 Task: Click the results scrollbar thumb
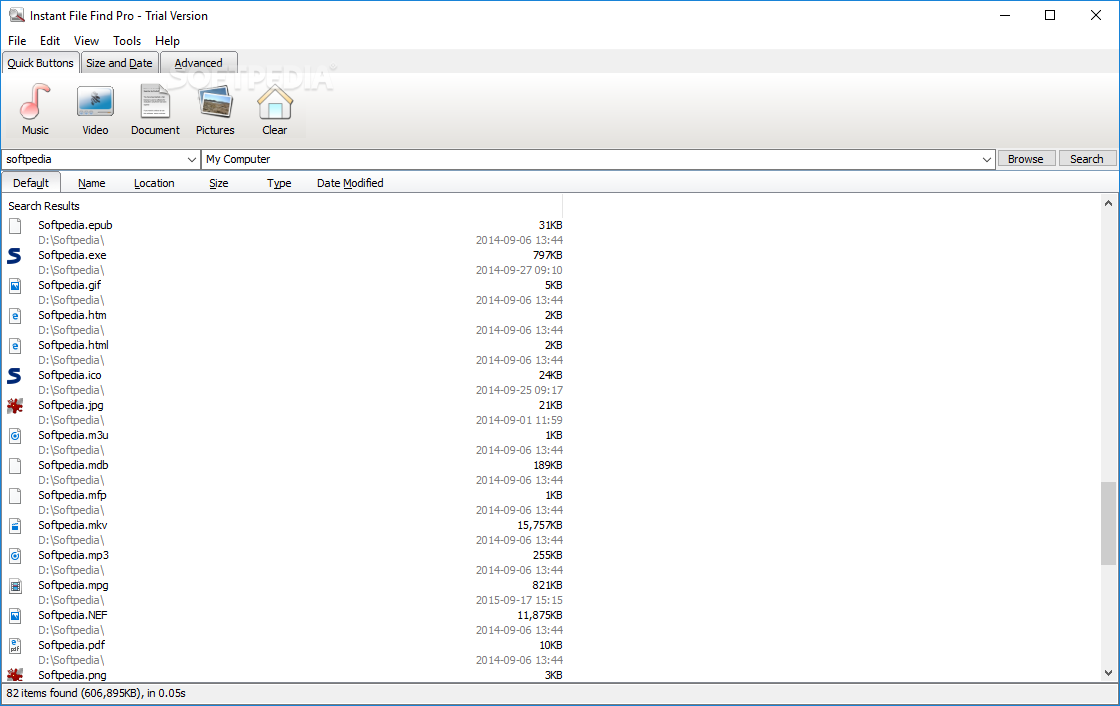point(1108,524)
